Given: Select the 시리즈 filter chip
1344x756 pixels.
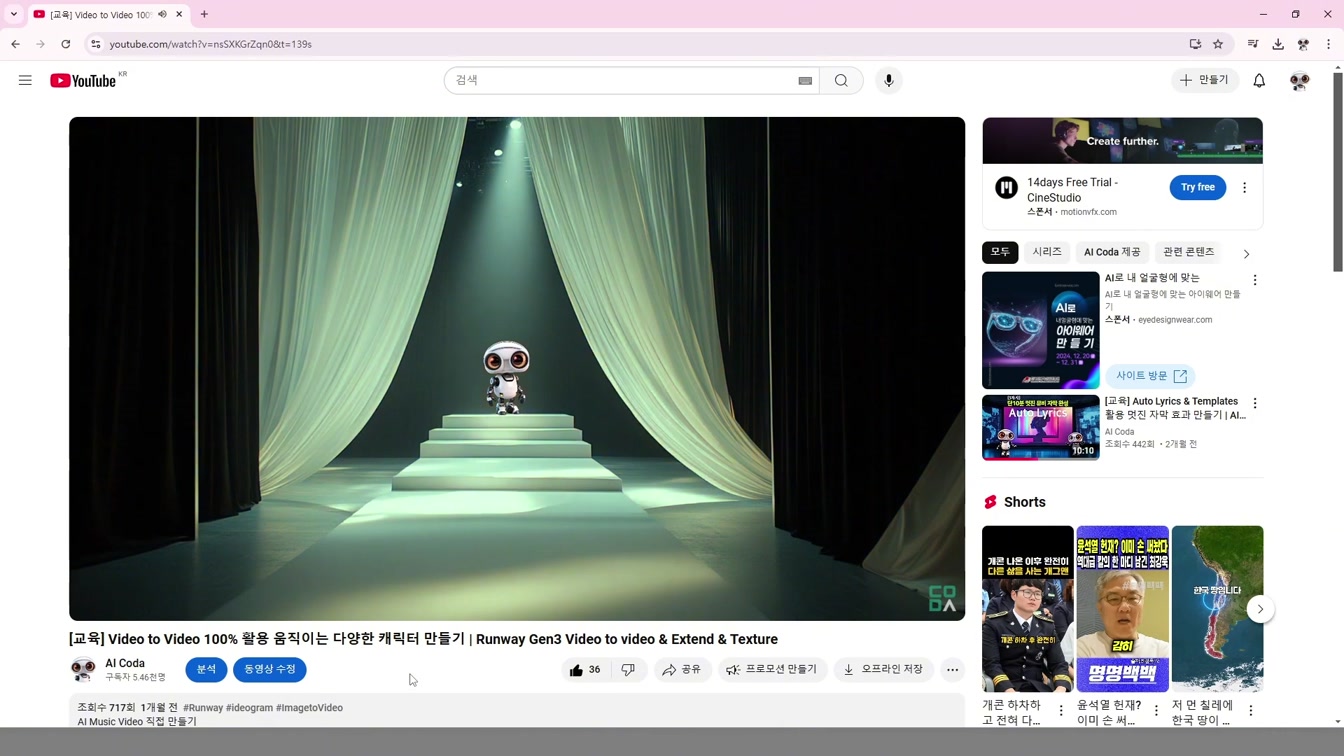Looking at the screenshot, I should tap(1047, 252).
